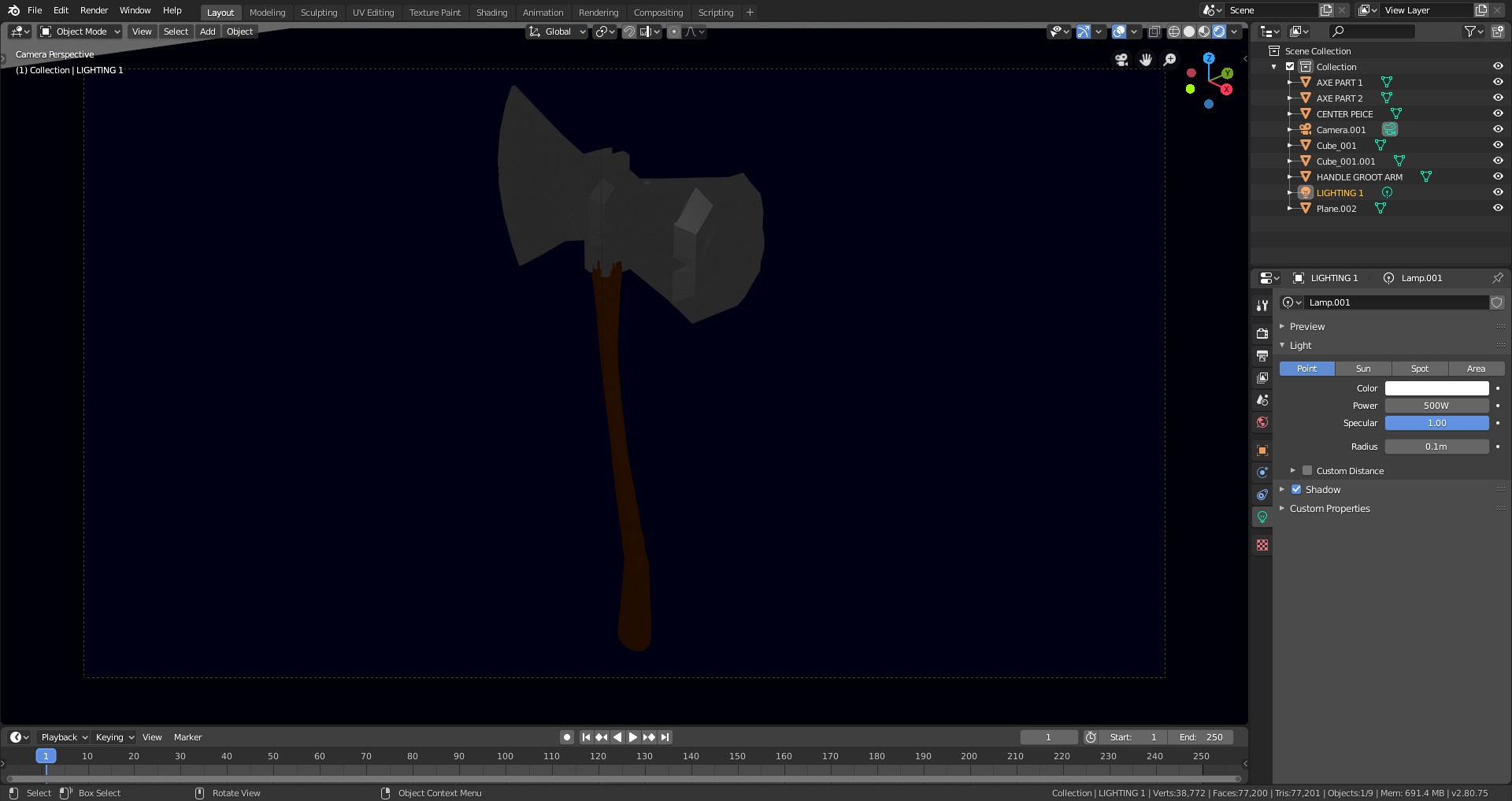The width and height of the screenshot is (1512, 801).
Task: Toggle snapping magnet in header
Action: (629, 32)
